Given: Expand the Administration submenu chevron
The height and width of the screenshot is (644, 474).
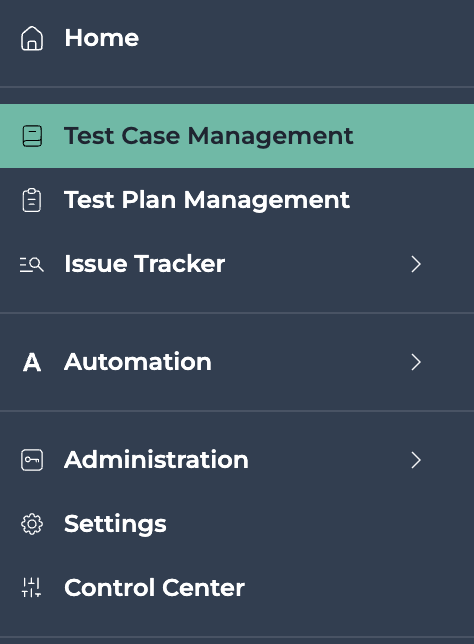Looking at the screenshot, I should click(x=416, y=460).
